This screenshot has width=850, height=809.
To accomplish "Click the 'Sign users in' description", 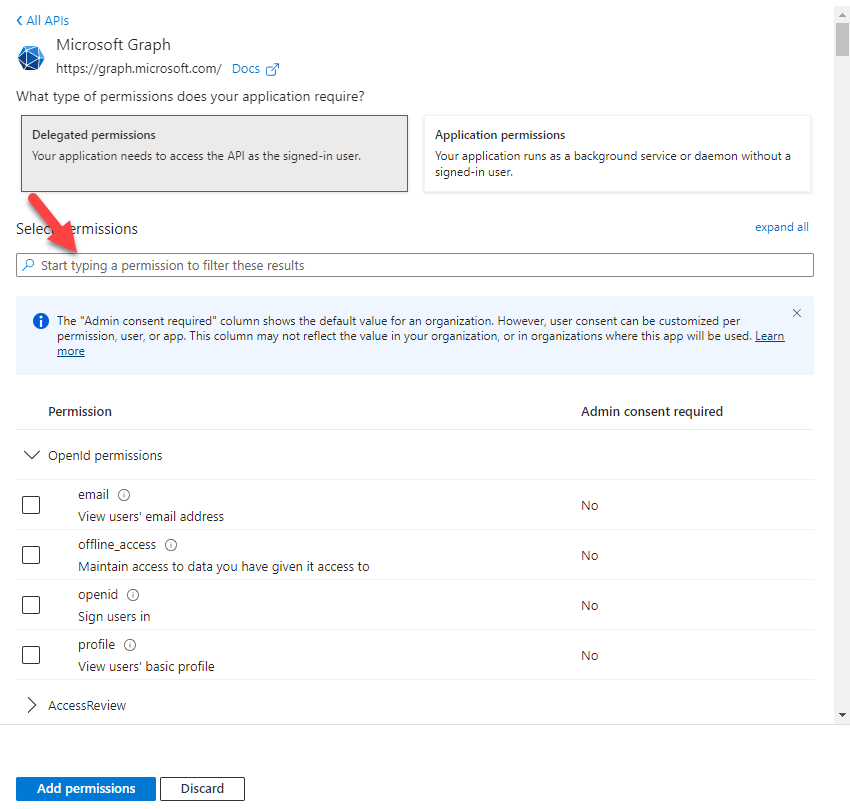I will [114, 617].
